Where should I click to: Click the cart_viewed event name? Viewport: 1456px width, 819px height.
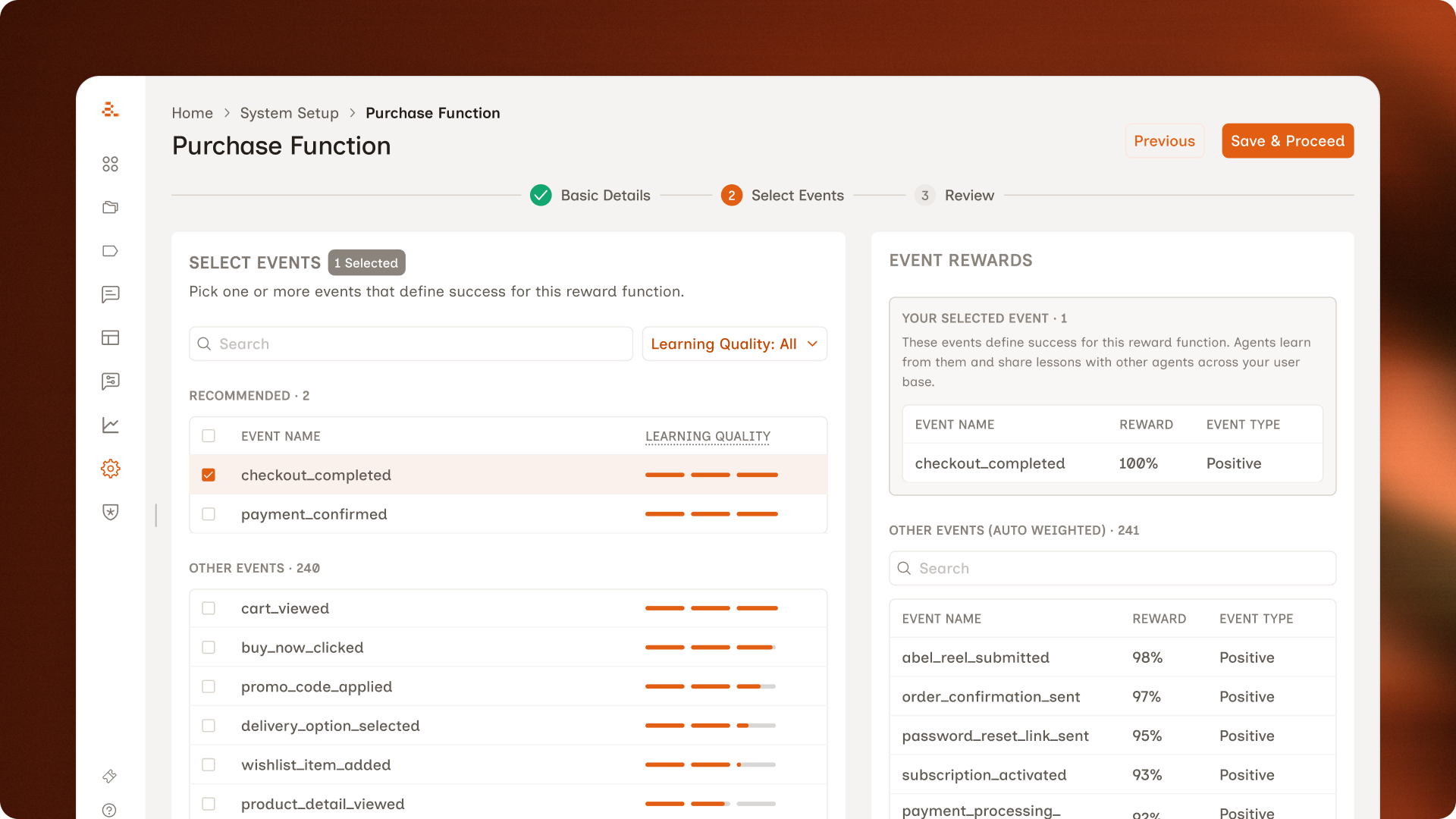[285, 608]
